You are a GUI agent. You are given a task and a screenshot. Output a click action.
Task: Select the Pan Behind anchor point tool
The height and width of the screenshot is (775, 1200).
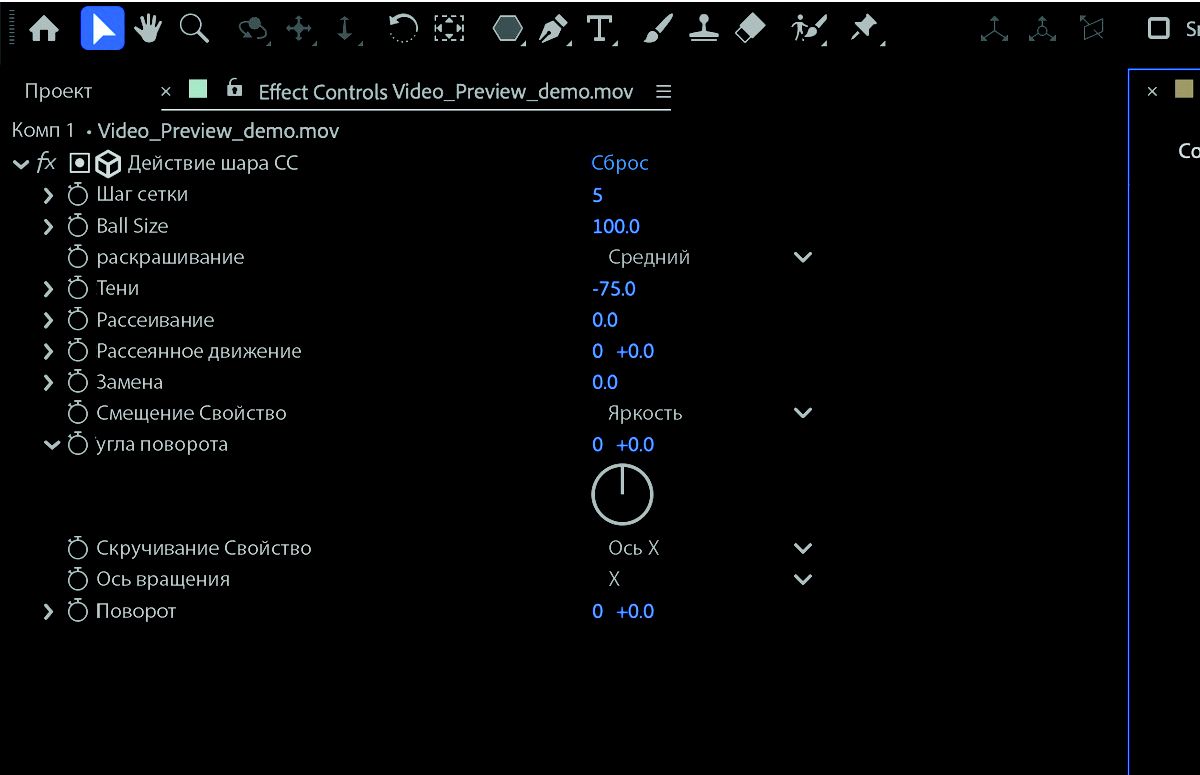(449, 29)
